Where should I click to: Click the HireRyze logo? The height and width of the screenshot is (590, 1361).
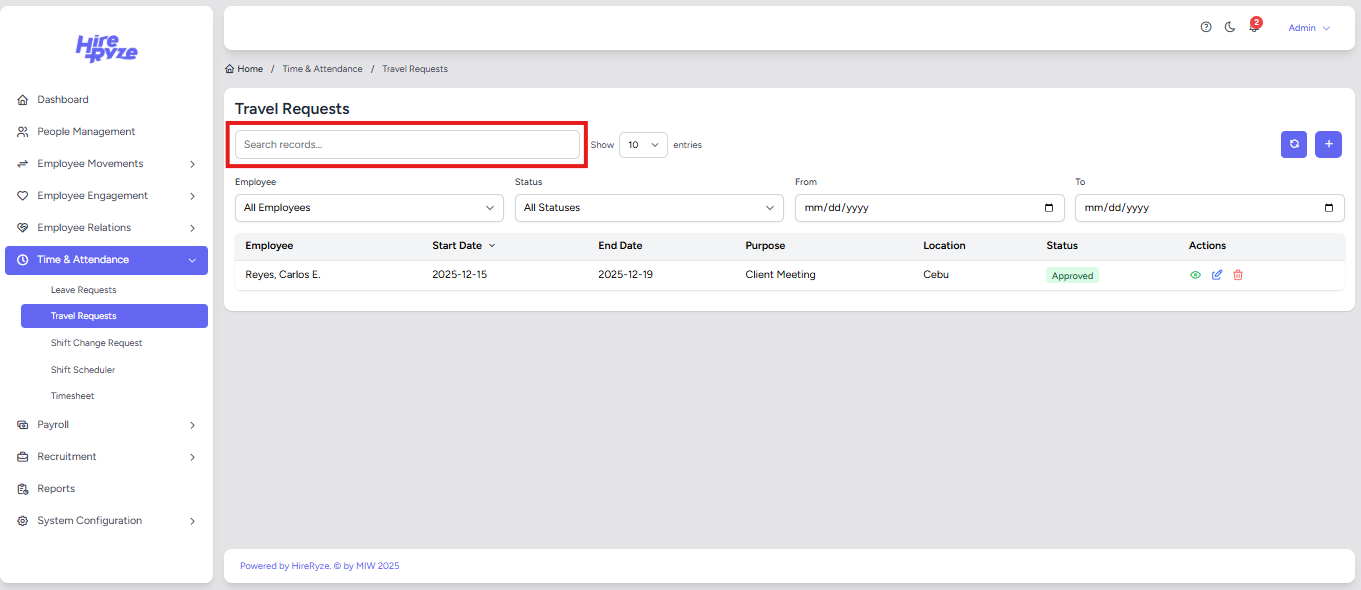(x=107, y=48)
